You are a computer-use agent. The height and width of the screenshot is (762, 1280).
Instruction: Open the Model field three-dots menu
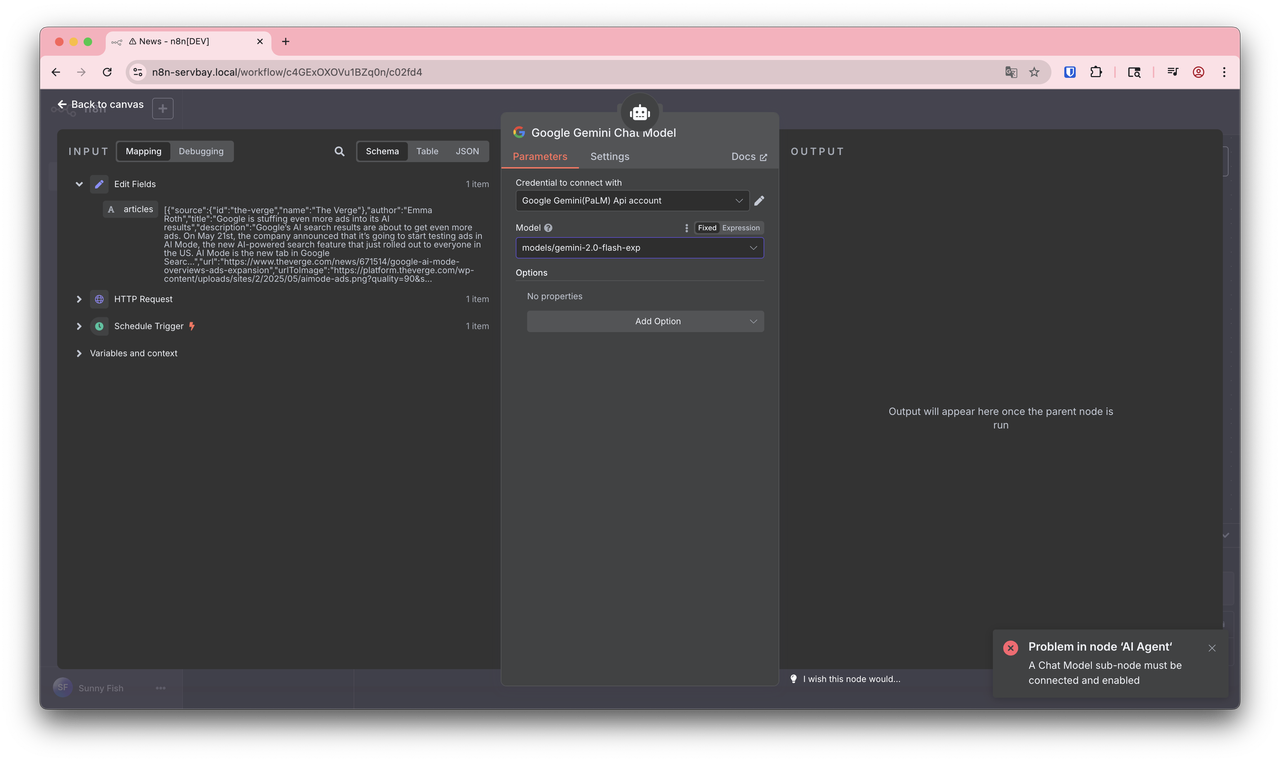coord(687,228)
